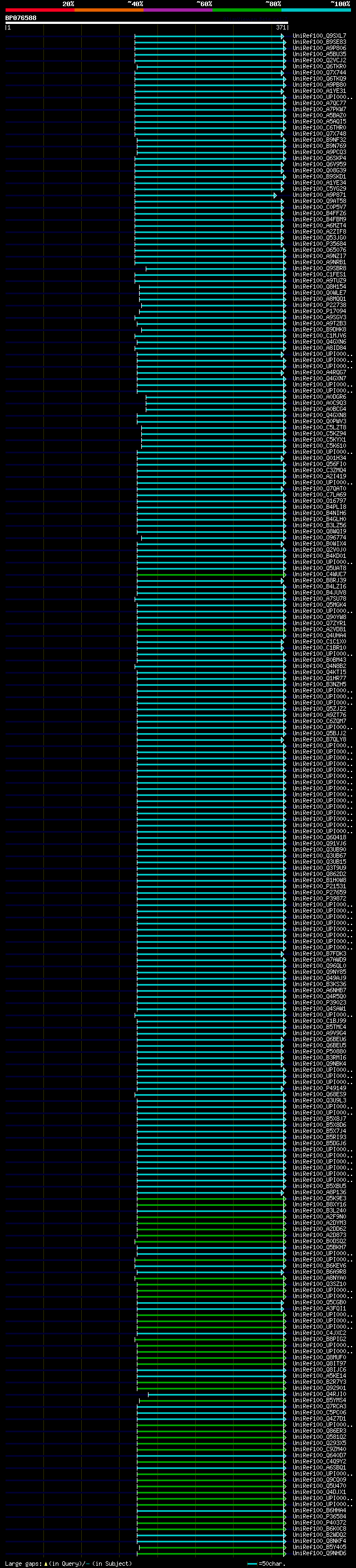Screen dimensions: 356x1568
Task: Select hit label UniRef100_A9P871
Action: [x=319, y=195]
